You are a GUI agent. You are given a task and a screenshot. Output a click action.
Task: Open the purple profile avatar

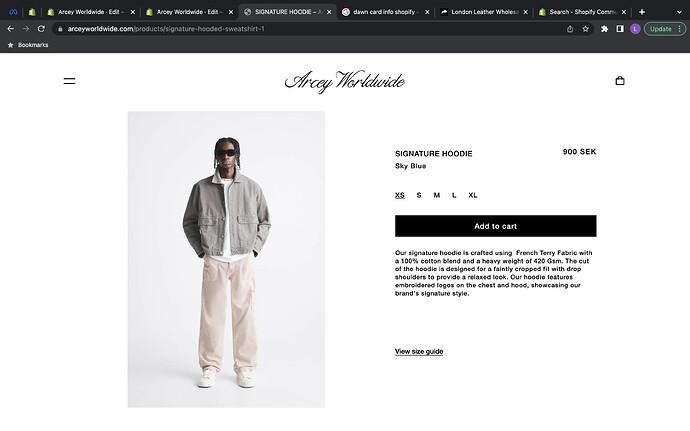(635, 29)
